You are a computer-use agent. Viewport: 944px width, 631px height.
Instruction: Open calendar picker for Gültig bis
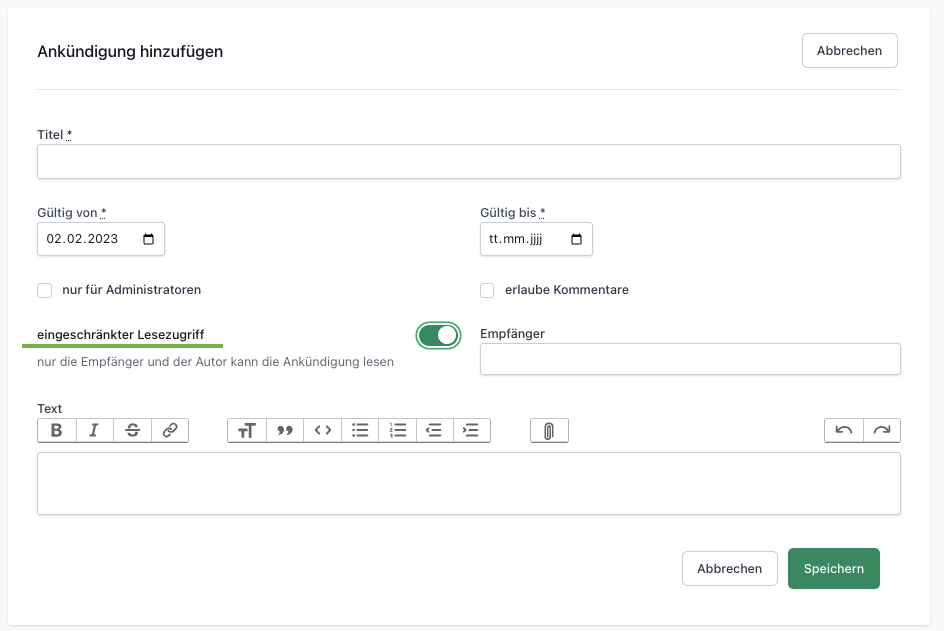click(576, 239)
